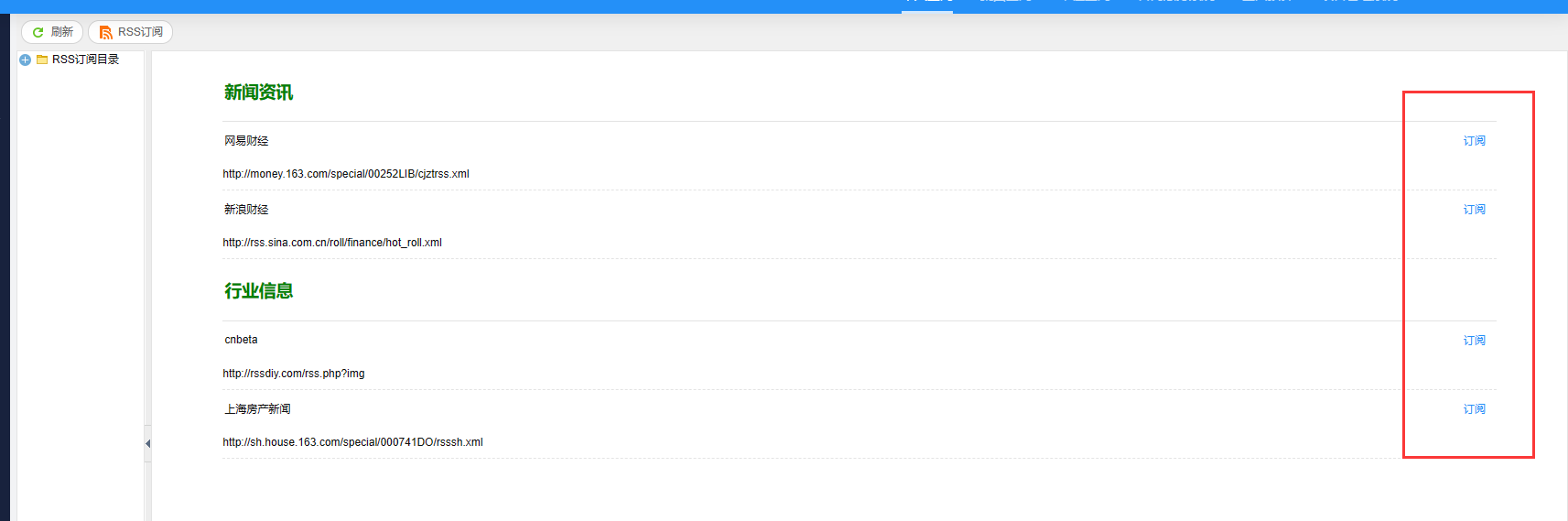Subscribe (订阅) to the 网易财经 feed
1568x521 pixels.
point(1474,141)
